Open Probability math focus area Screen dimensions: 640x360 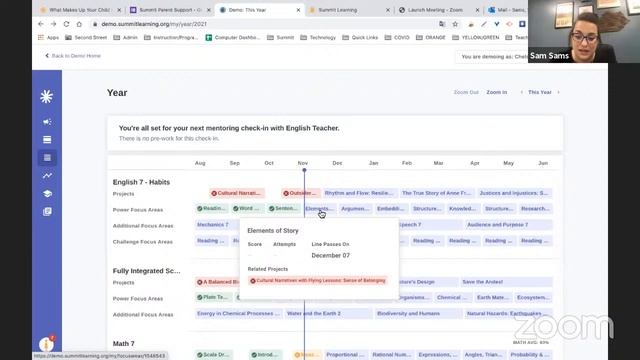(x=530, y=355)
